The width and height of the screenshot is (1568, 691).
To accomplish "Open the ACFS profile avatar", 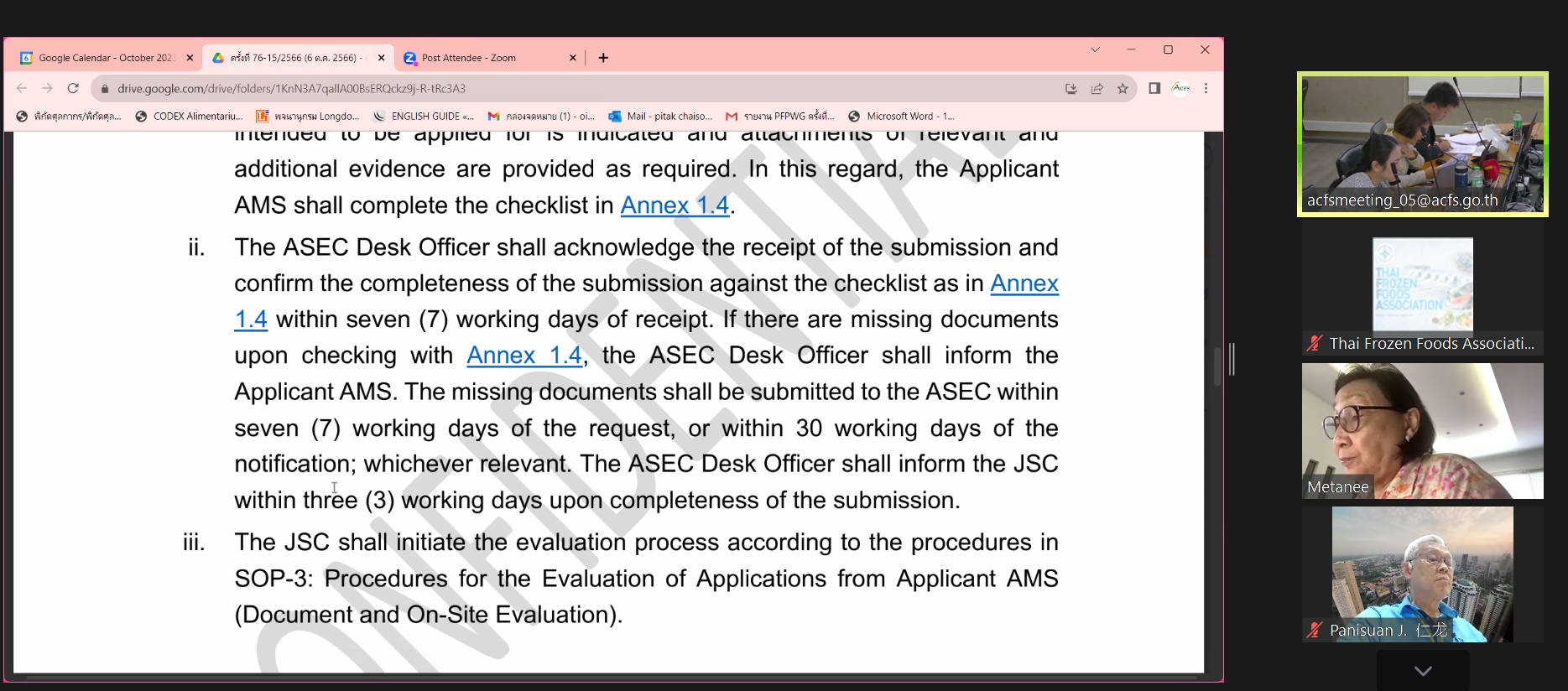I will pyautogui.click(x=1180, y=88).
